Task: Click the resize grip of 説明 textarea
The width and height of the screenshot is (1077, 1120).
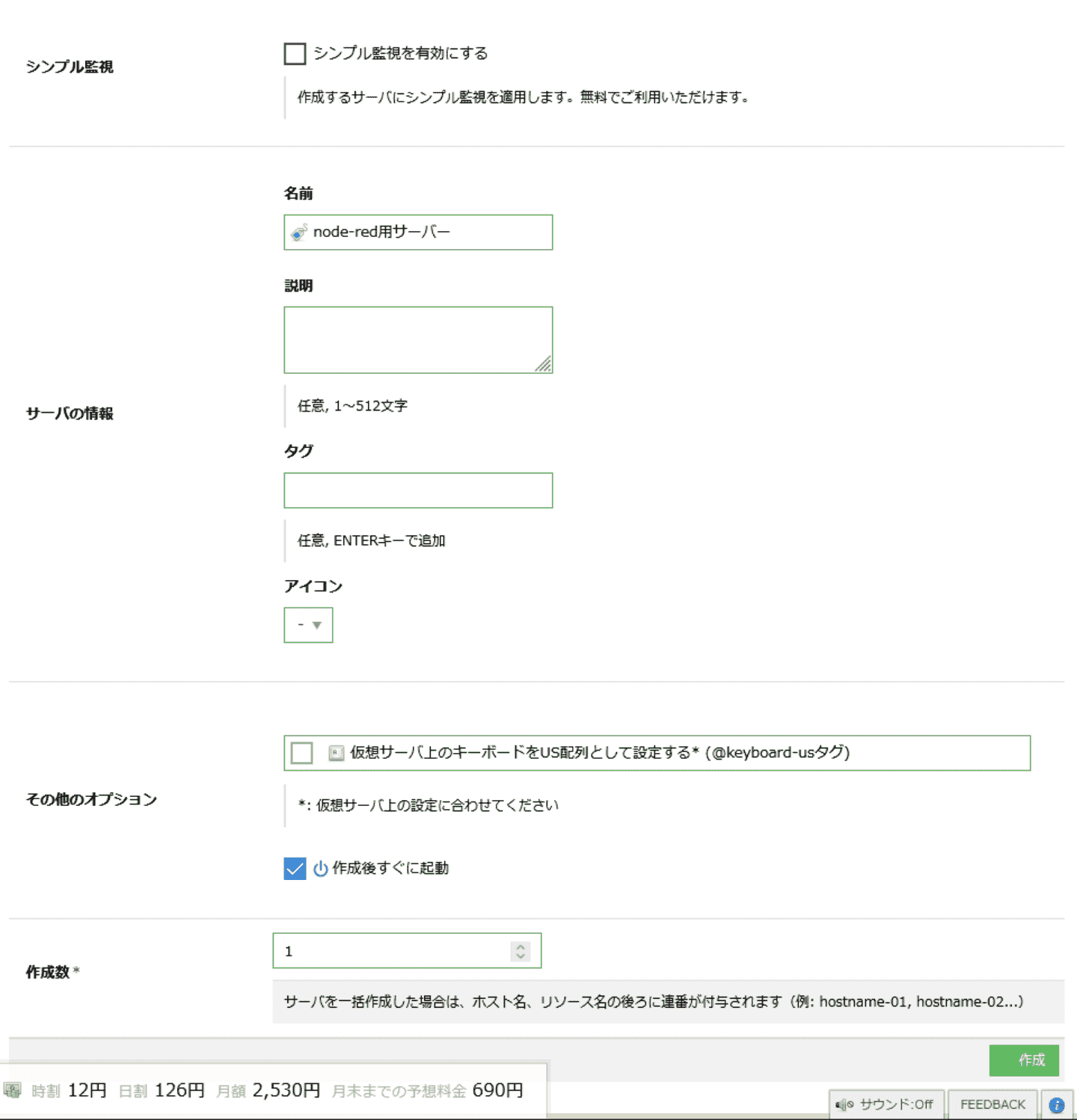Action: [544, 364]
